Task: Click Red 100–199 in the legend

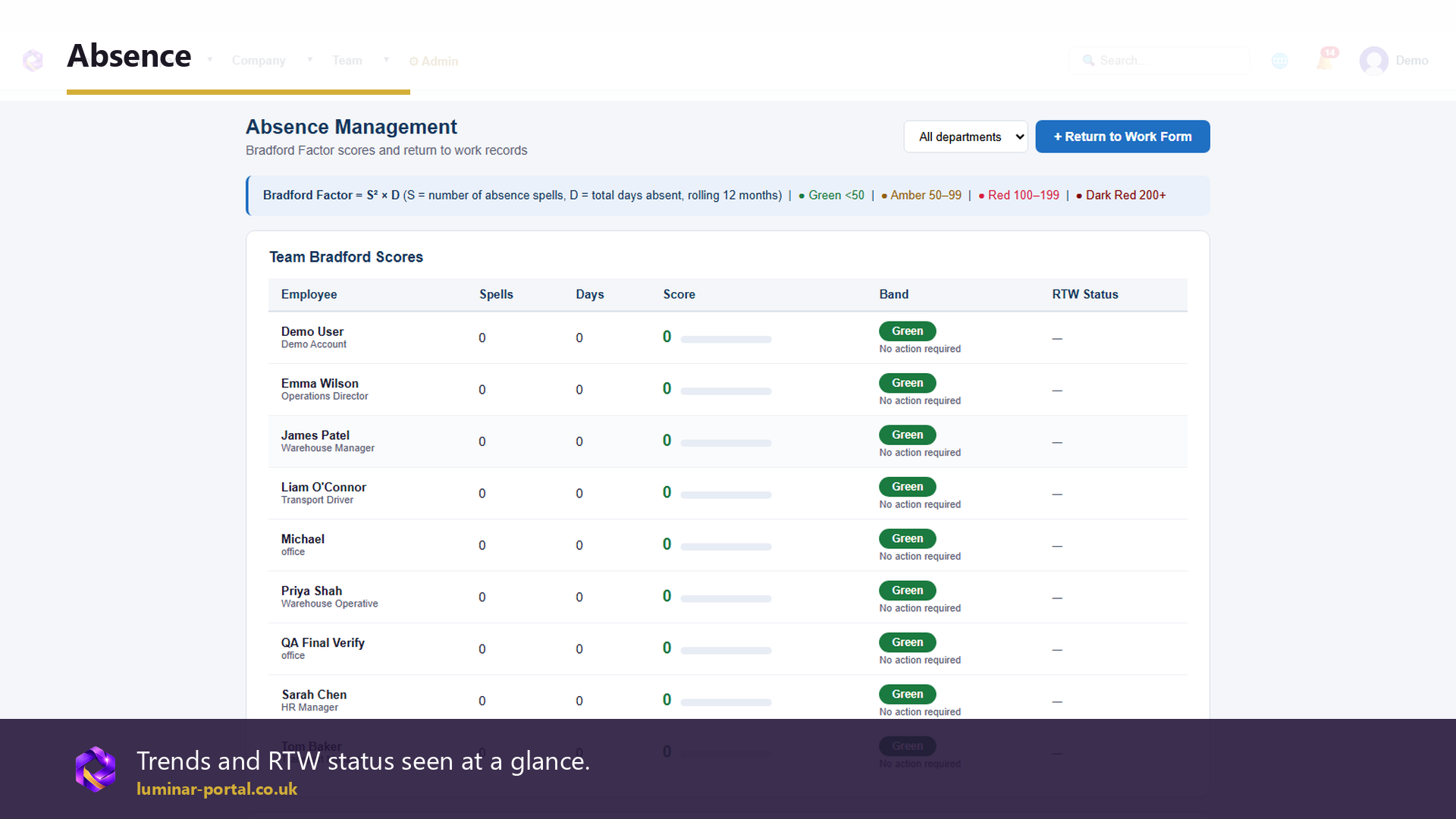Action: tap(1018, 195)
